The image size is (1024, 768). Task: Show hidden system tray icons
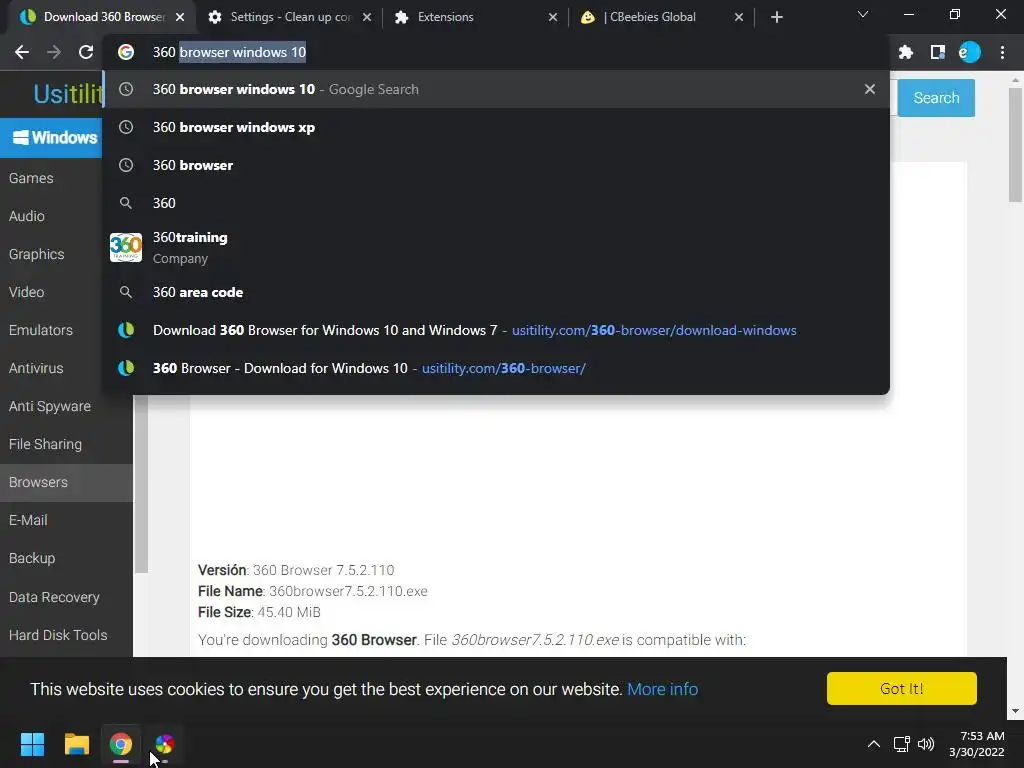tap(873, 744)
